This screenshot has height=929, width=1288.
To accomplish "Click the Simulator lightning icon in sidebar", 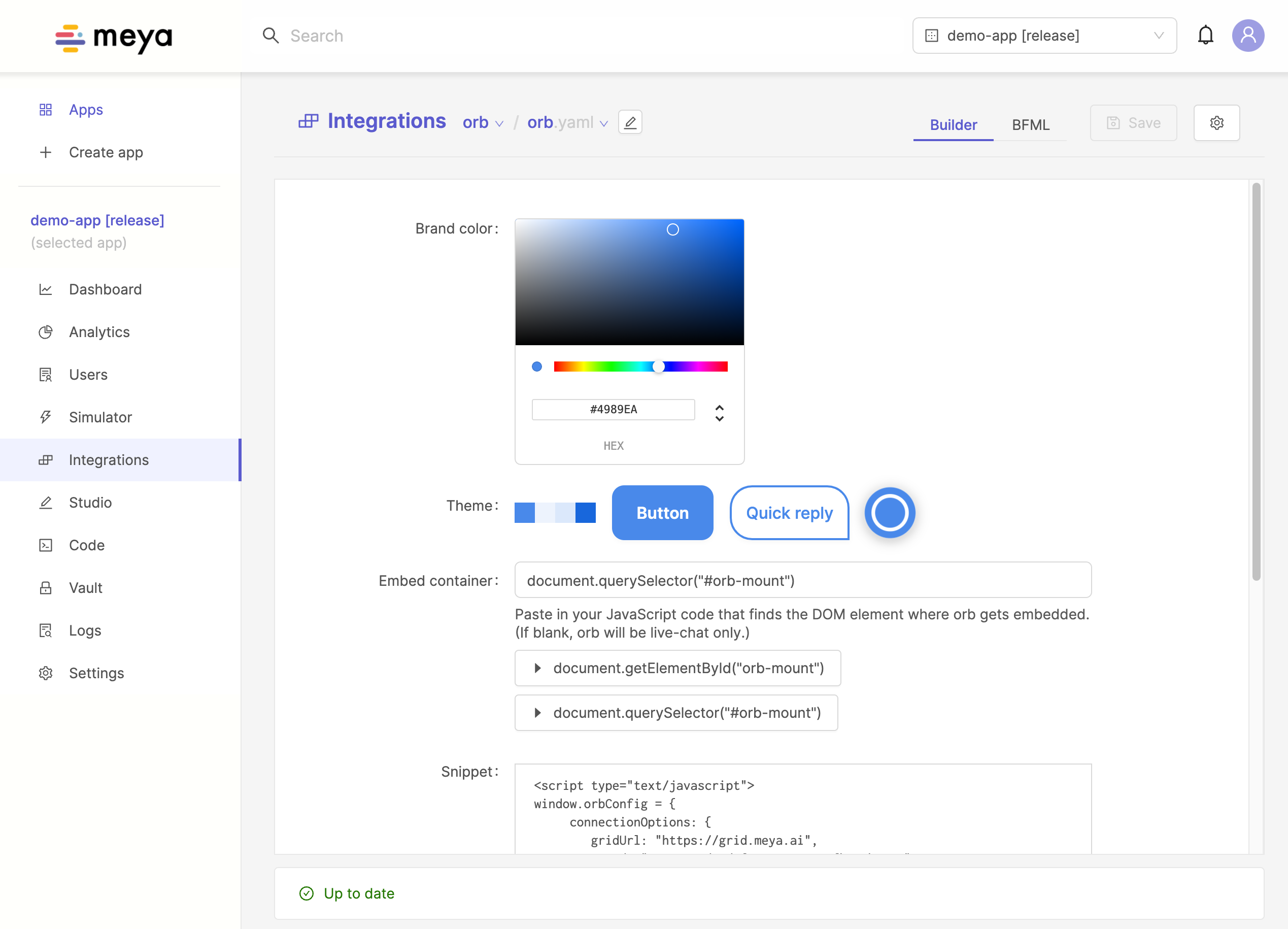I will pyautogui.click(x=46, y=417).
